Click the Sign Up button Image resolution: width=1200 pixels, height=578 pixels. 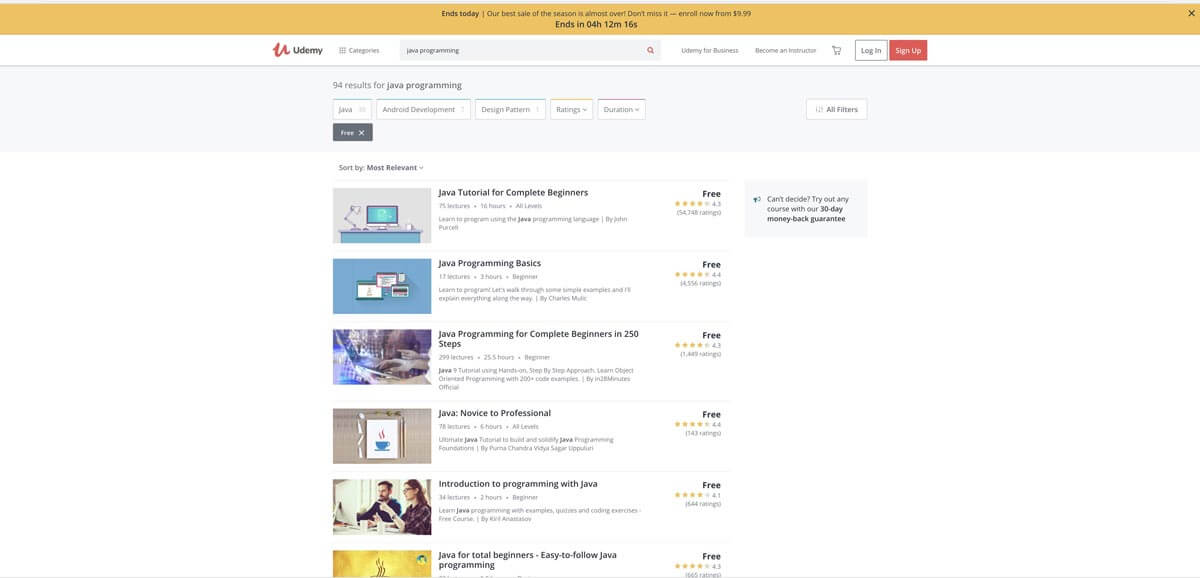[909, 50]
